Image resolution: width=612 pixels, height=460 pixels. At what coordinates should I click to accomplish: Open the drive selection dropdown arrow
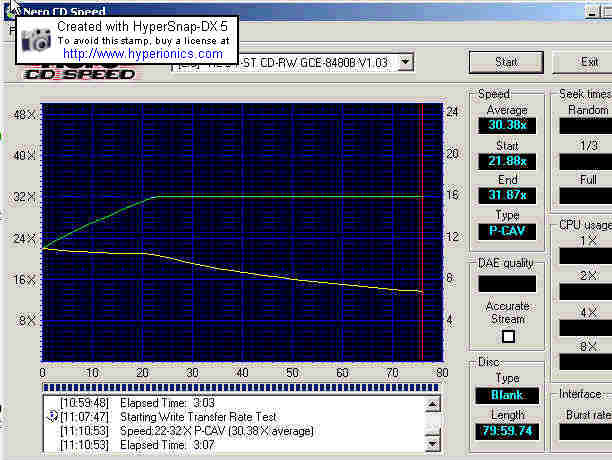[x=405, y=62]
